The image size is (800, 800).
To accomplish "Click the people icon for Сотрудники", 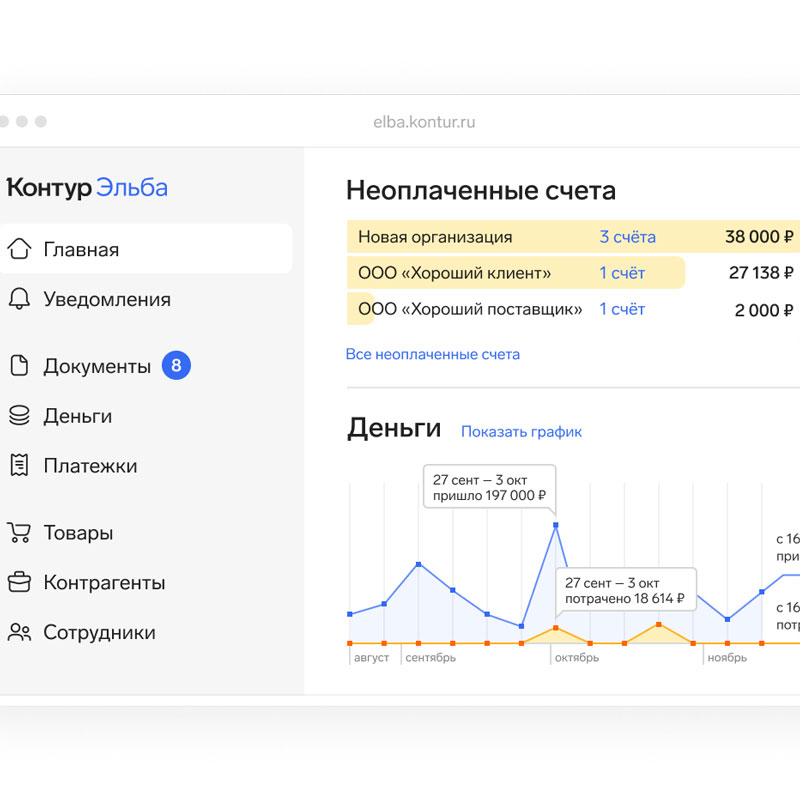I will pyautogui.click(x=19, y=633).
